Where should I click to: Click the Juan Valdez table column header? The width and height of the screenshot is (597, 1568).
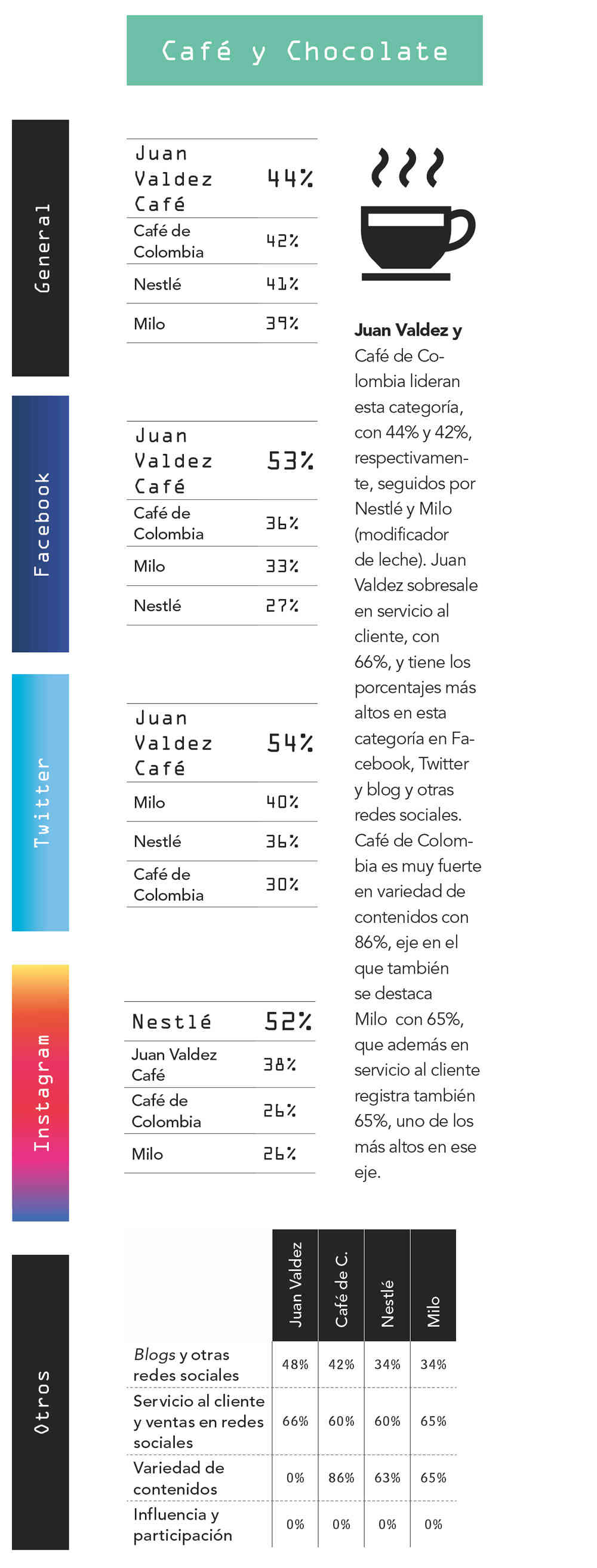pos(295,1284)
